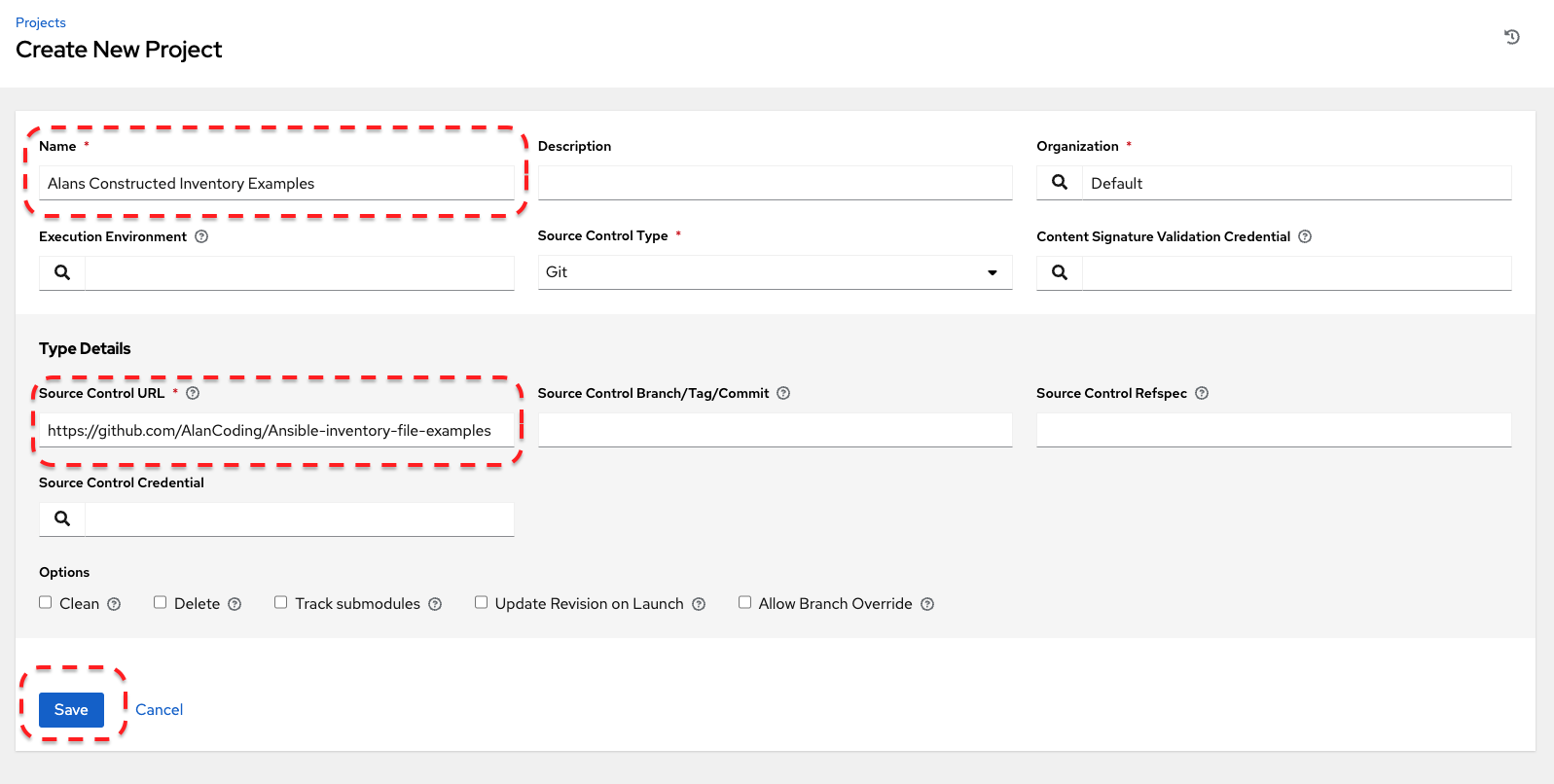This screenshot has height=784, width=1554.
Task: Open Content Signature Validation Credential search icon
Action: (1060, 272)
